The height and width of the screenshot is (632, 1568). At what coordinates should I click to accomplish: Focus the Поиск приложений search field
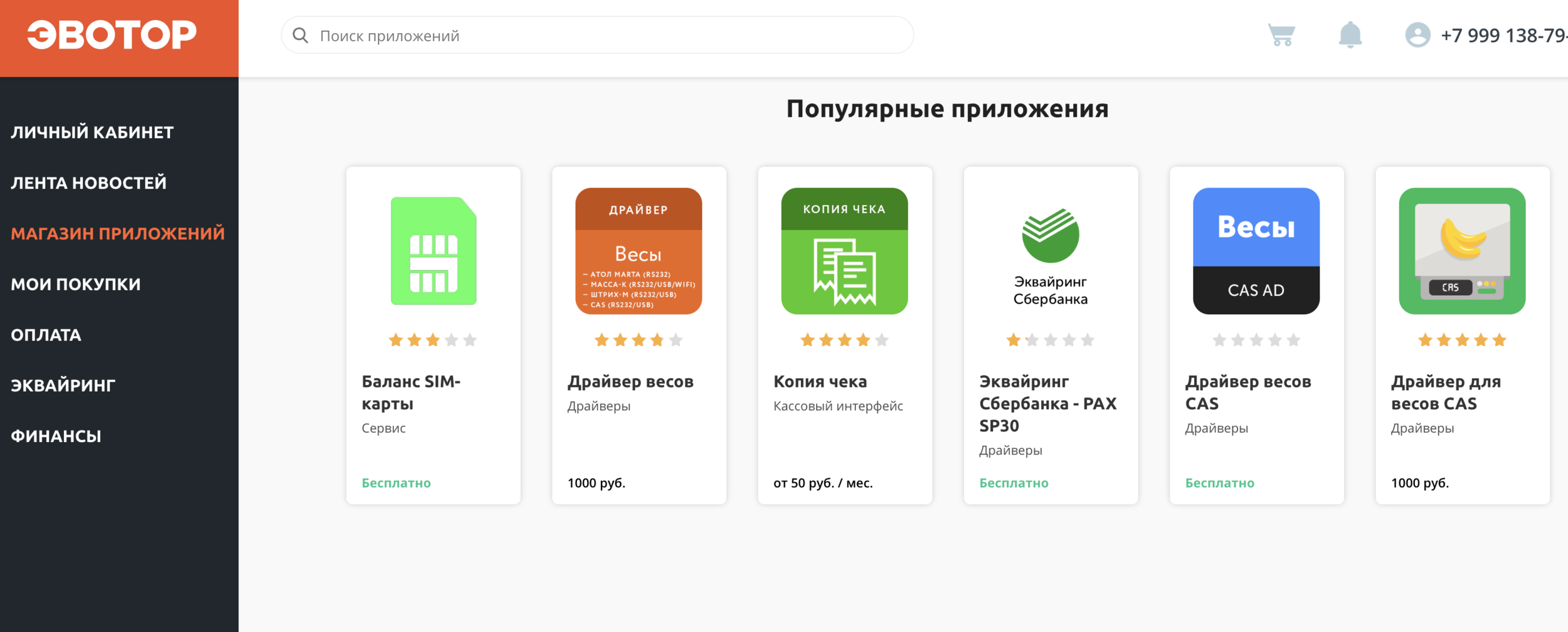click(597, 36)
